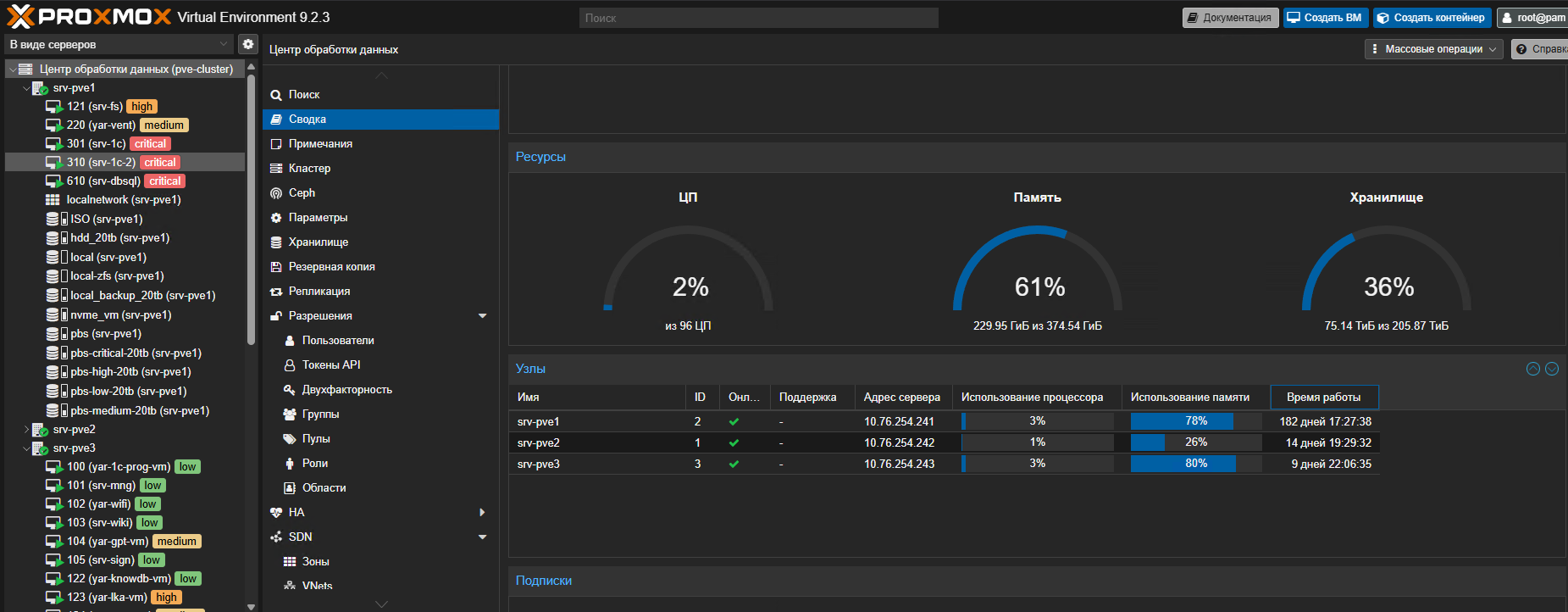The width and height of the screenshot is (1568, 612).
Task: Click the Узлы panel down-arrow toggle
Action: (1552, 369)
